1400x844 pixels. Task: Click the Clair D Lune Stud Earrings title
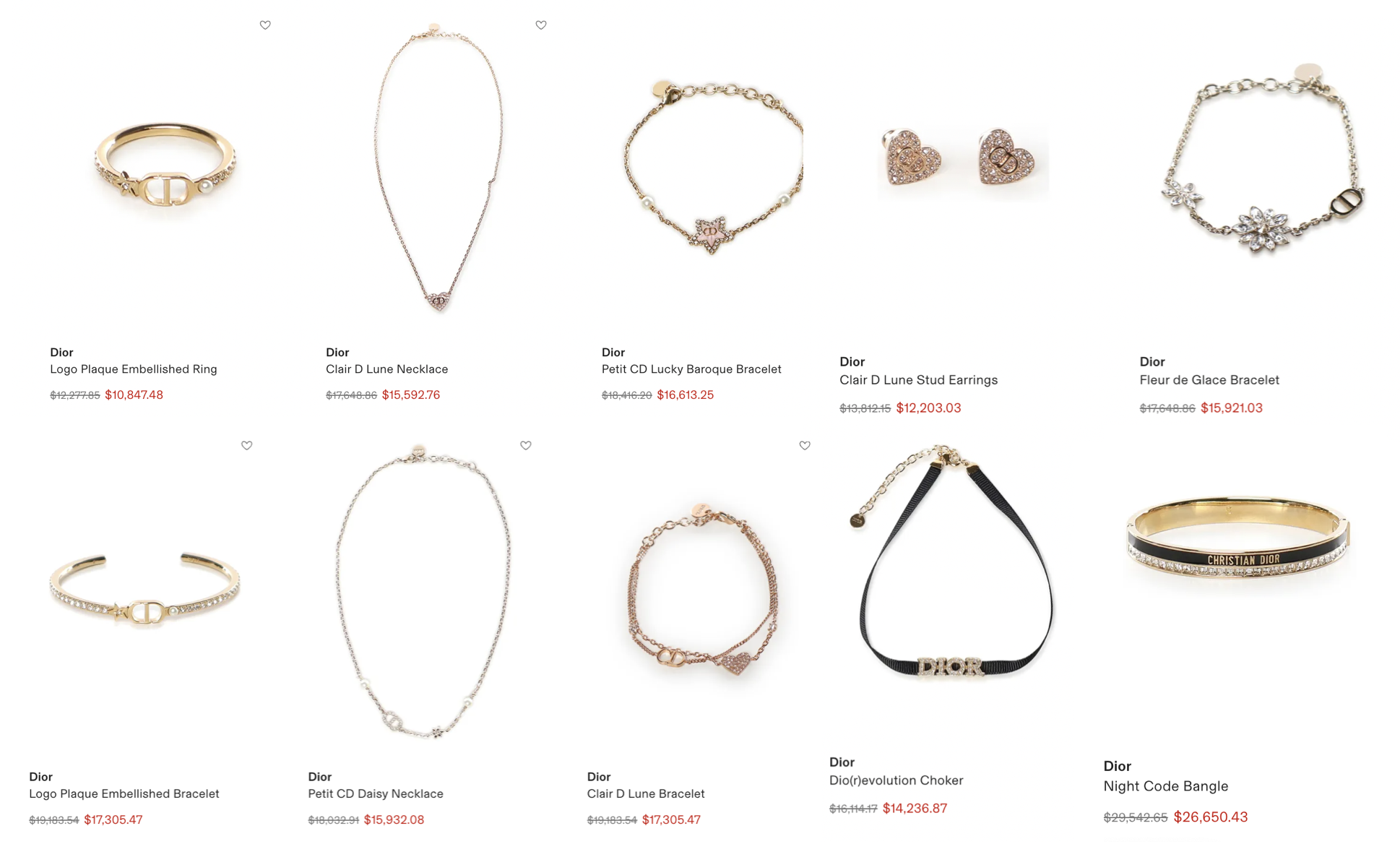coord(918,380)
